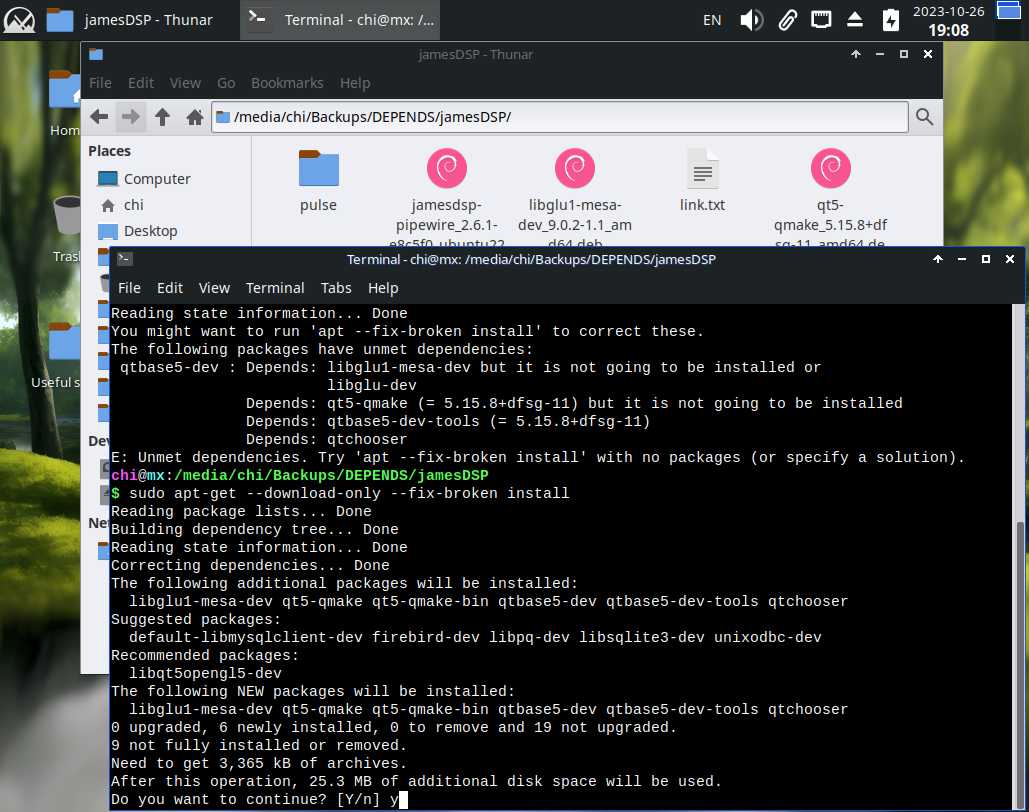1029x812 pixels.
Task: Open the volume speaker tray icon
Action: click(x=752, y=20)
